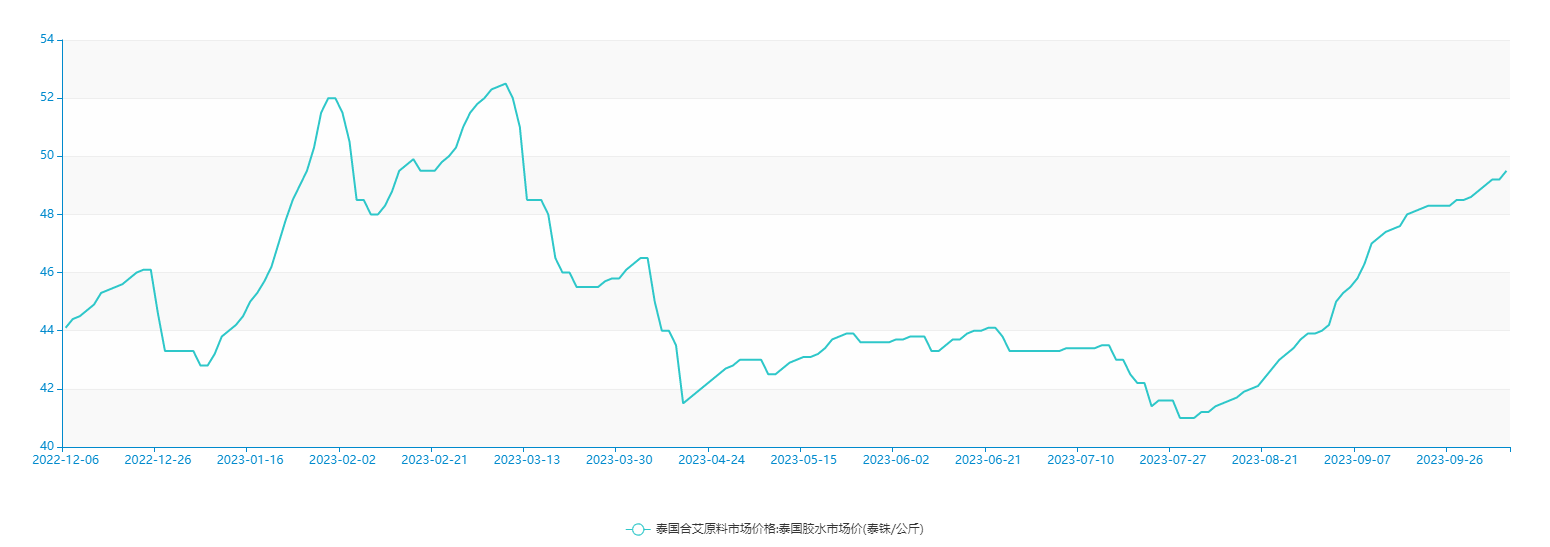Image resolution: width=1550 pixels, height=547 pixels.
Task: Click the 54 value on y-axis
Action: (x=47, y=40)
